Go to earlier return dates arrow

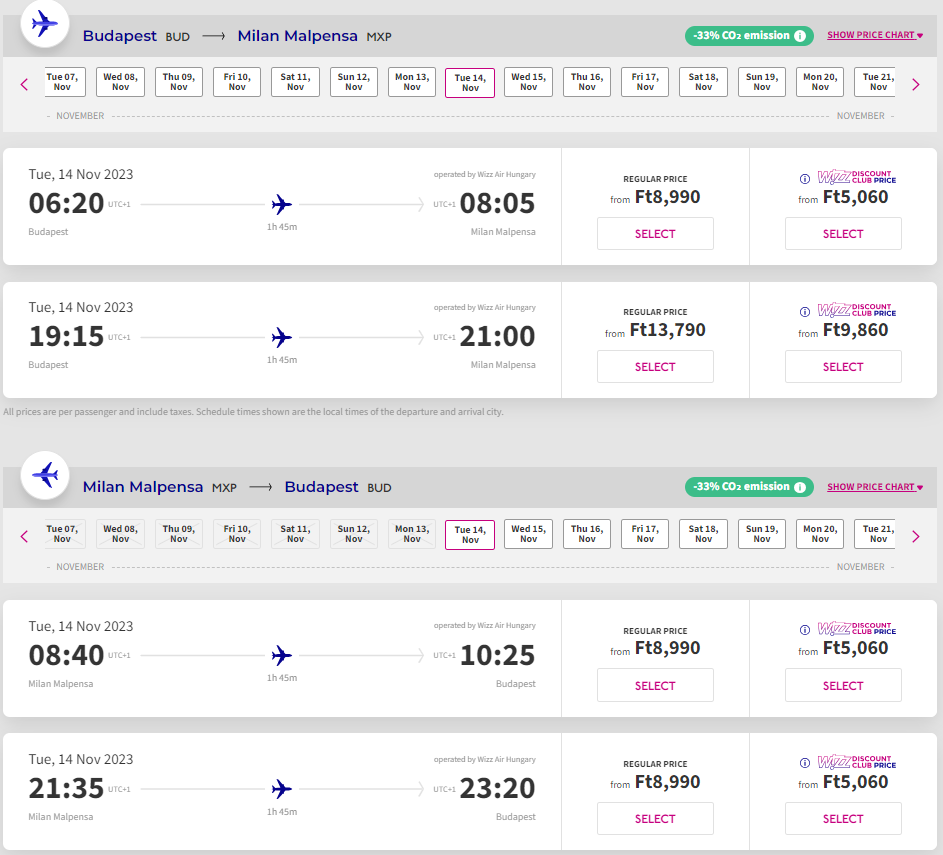[x=24, y=536]
